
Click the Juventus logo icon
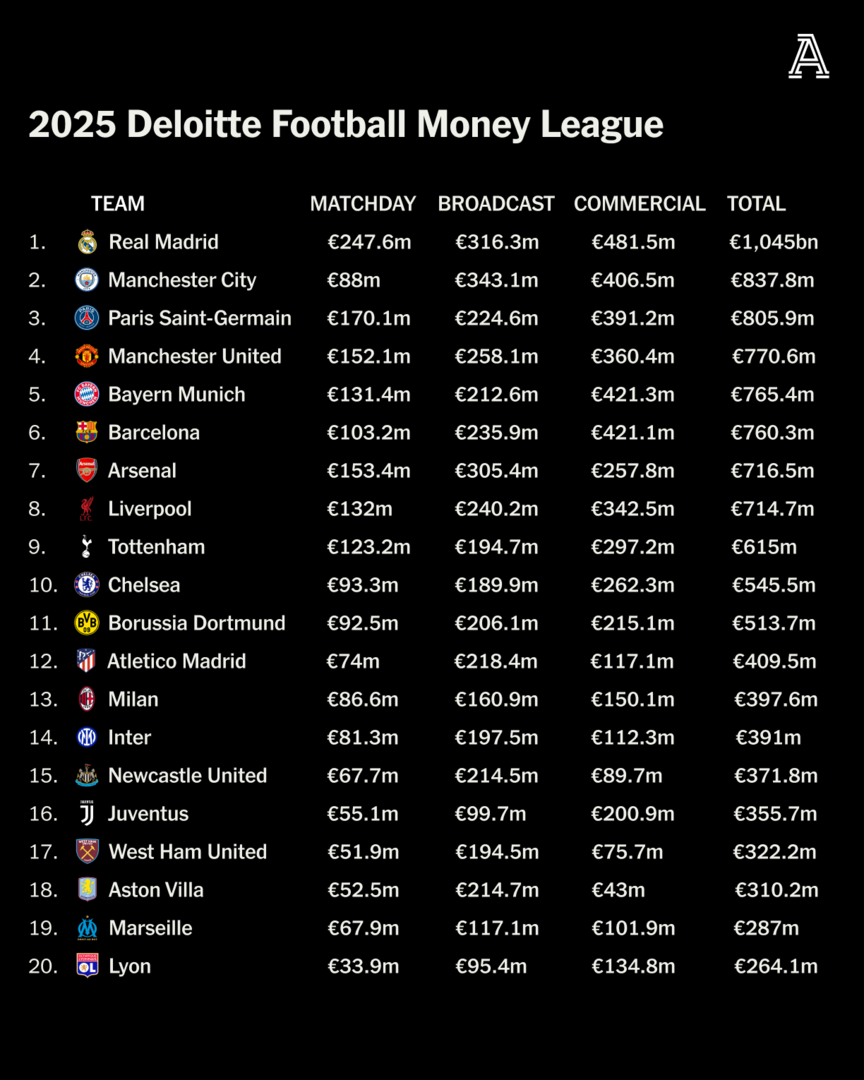[87, 813]
